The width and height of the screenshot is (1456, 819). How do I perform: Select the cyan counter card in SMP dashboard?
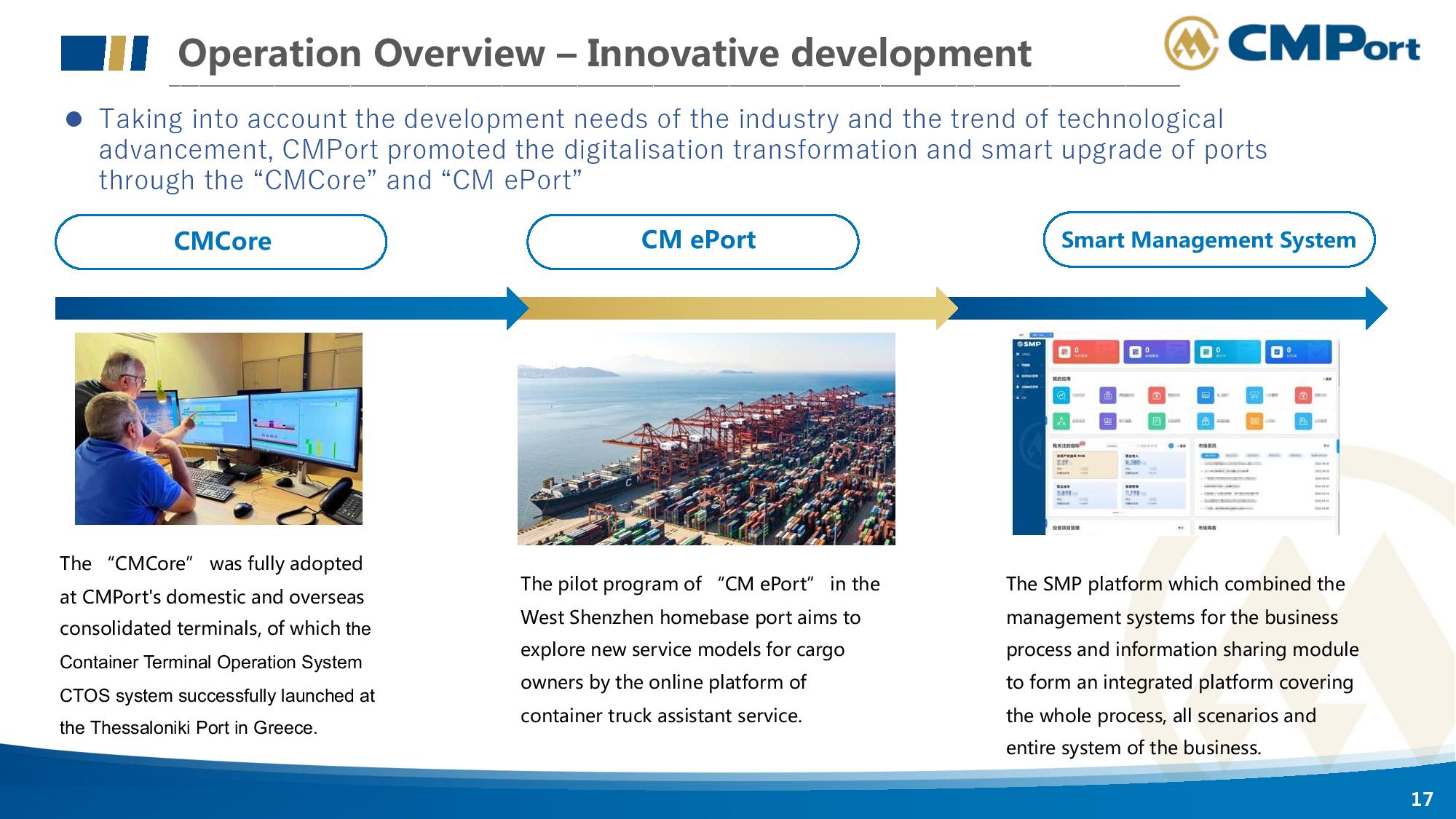click(x=1227, y=352)
